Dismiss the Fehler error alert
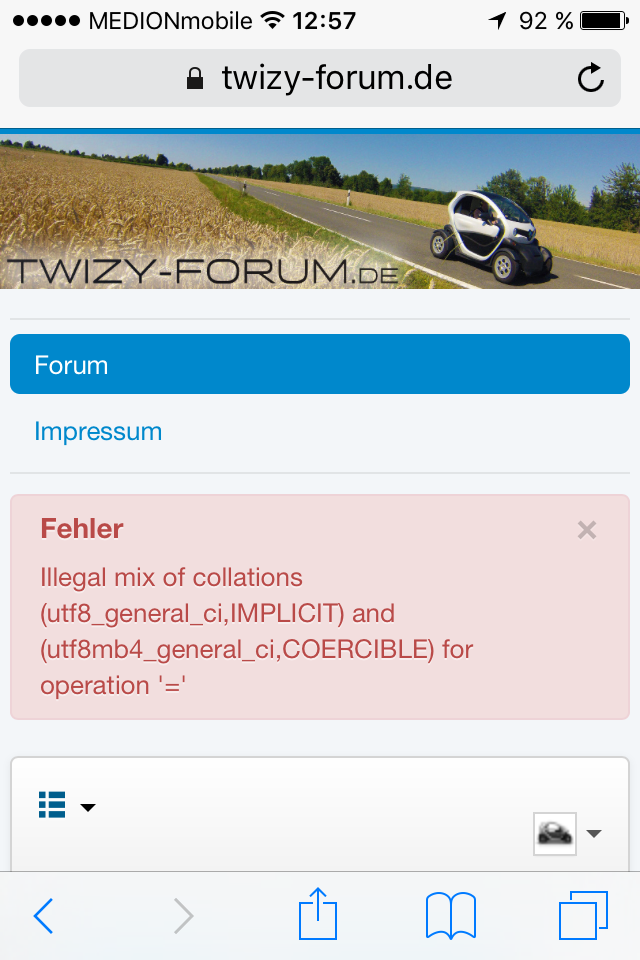The image size is (640, 960). (587, 530)
